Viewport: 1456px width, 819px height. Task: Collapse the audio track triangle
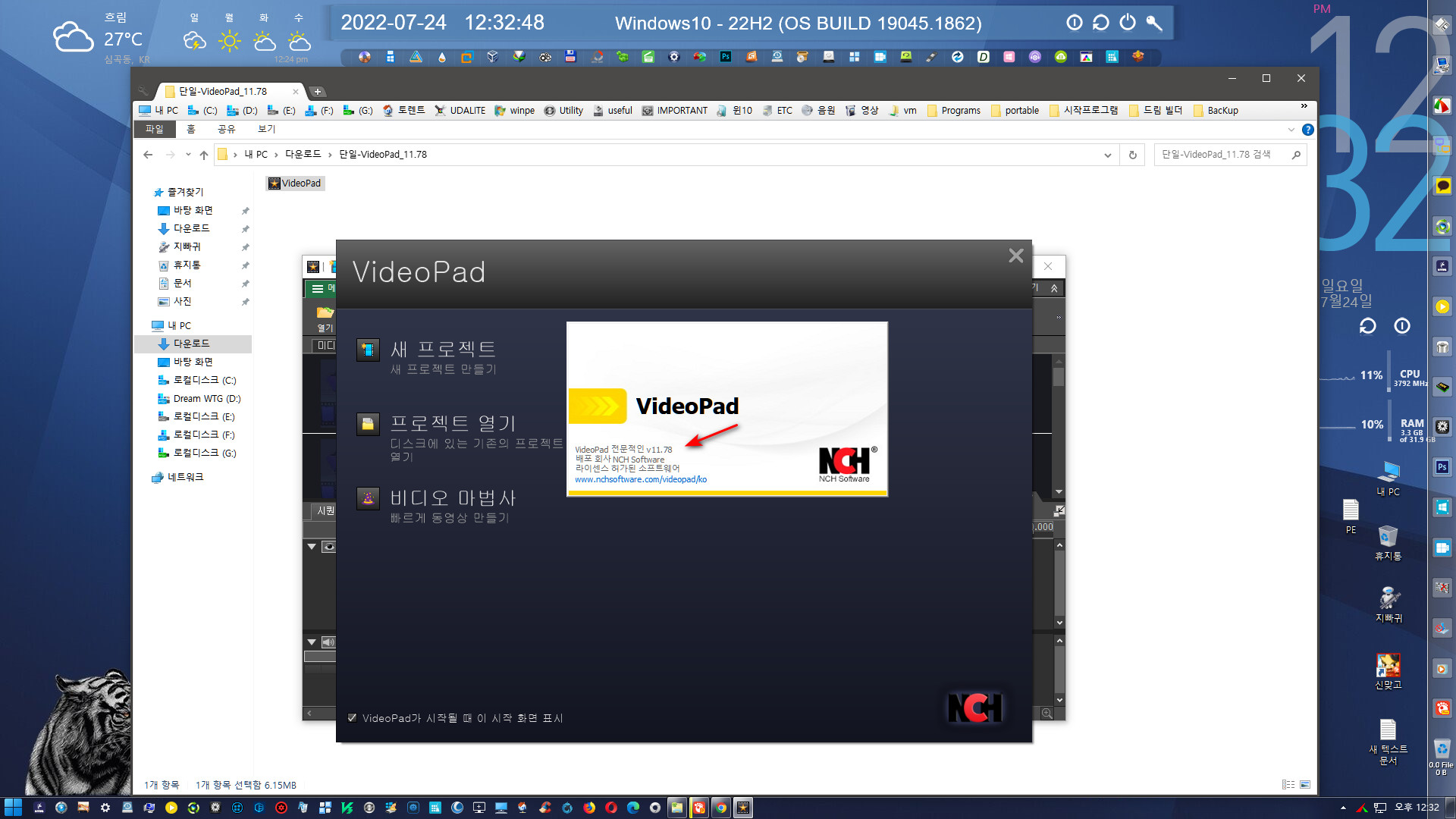pyautogui.click(x=312, y=642)
